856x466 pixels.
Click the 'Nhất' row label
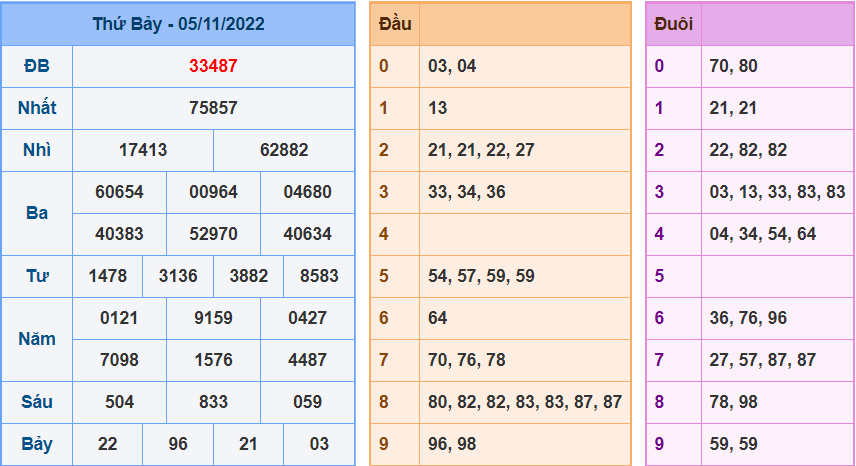coord(37,108)
